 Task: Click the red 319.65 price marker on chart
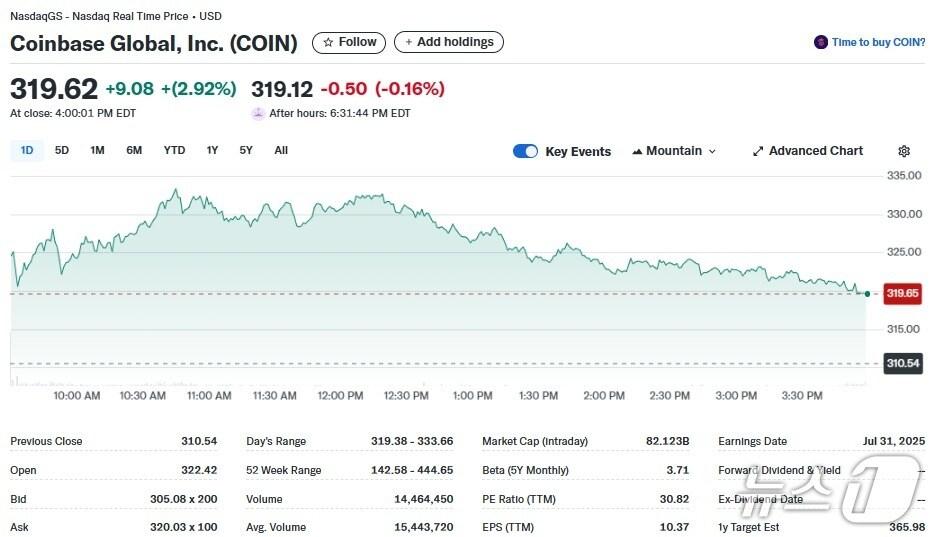coord(902,293)
